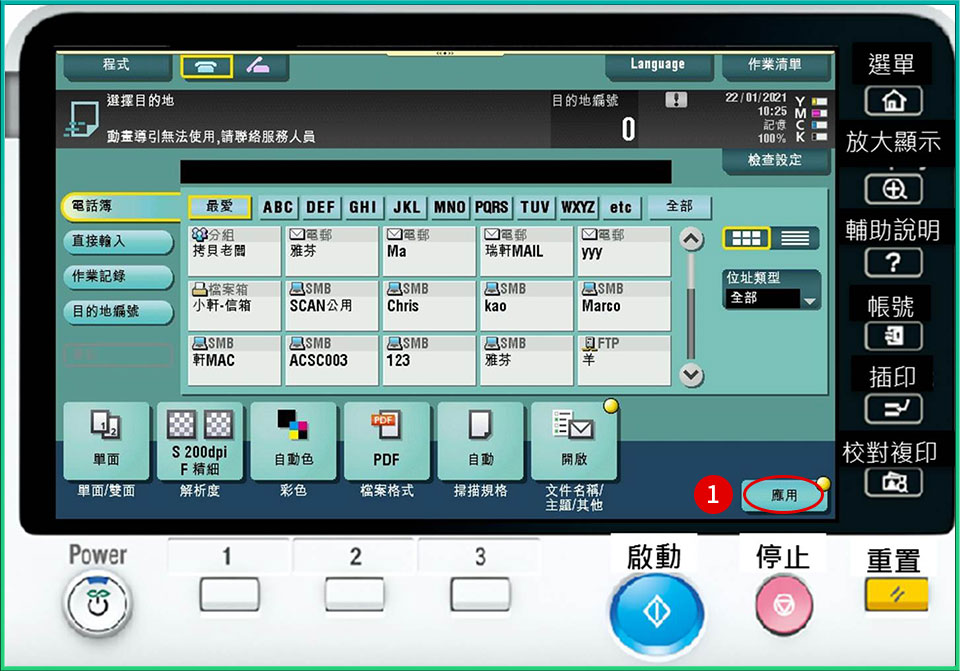Screen dimensions: 960x671
Task: Open the Language button
Action: (657, 66)
